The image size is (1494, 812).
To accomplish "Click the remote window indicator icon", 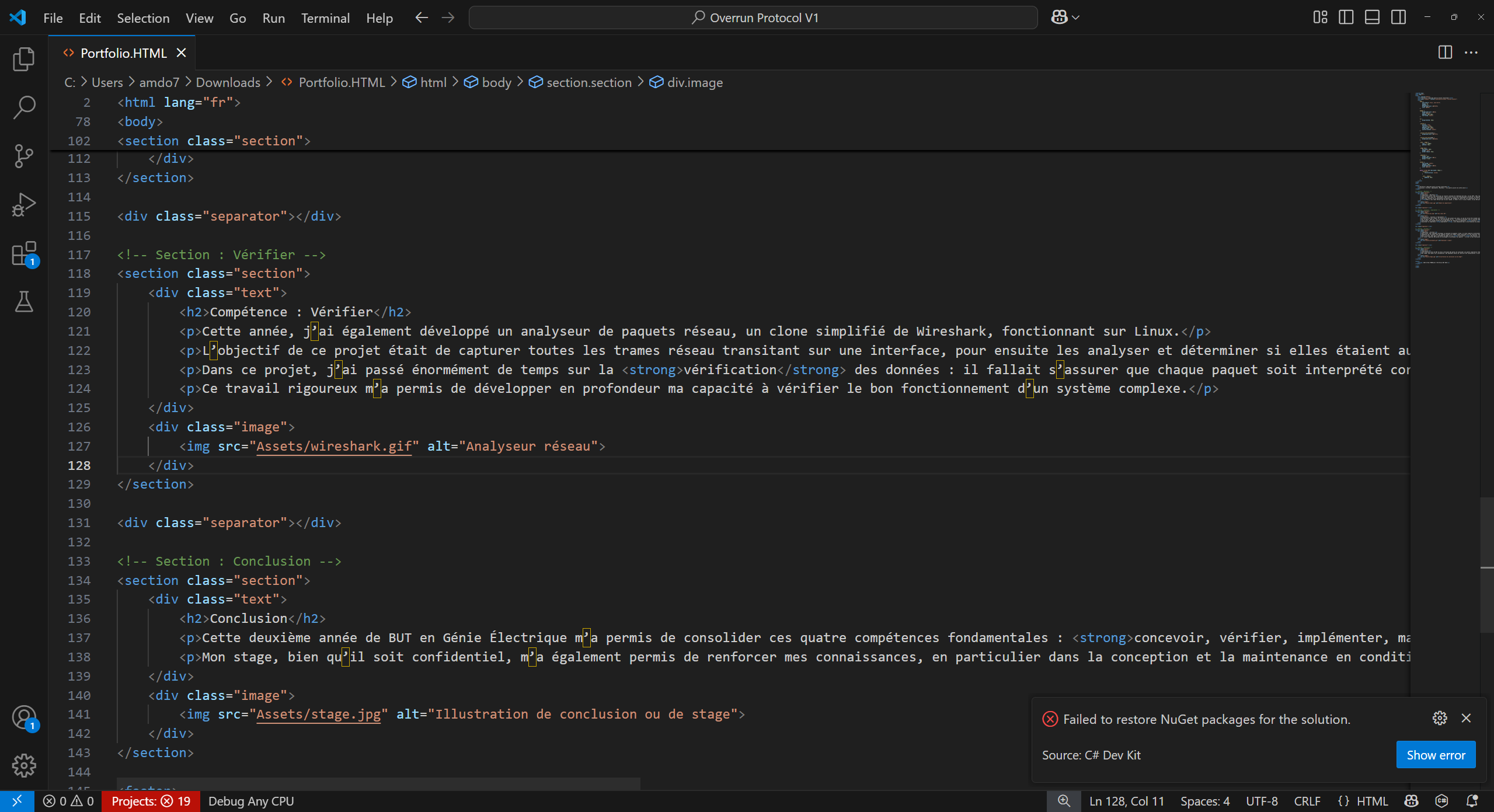I will tap(17, 801).
